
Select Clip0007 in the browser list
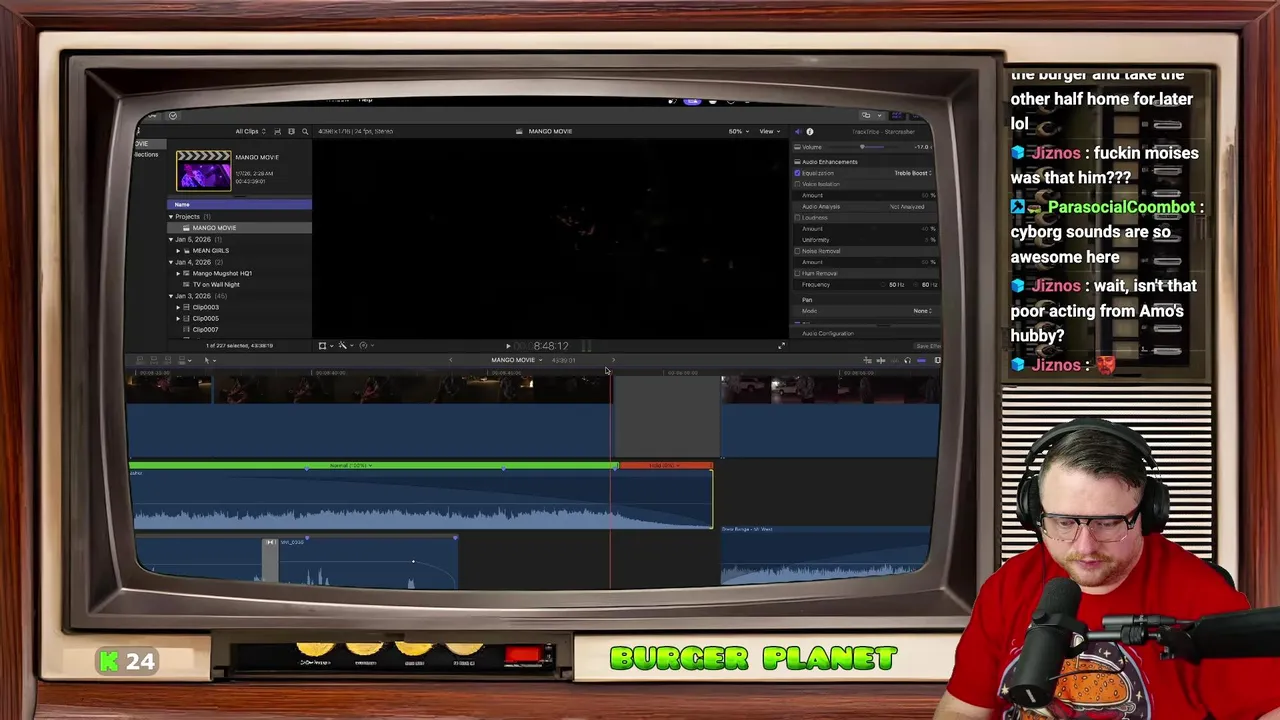(x=205, y=330)
